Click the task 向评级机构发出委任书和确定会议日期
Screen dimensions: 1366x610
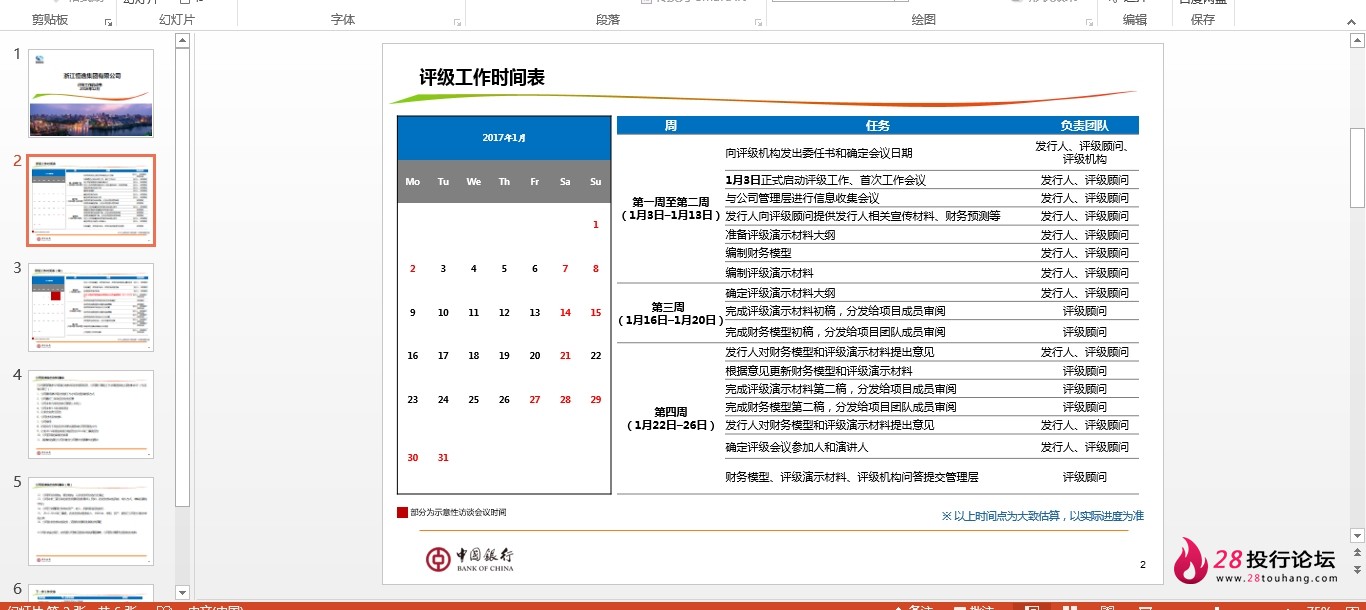[x=819, y=153]
